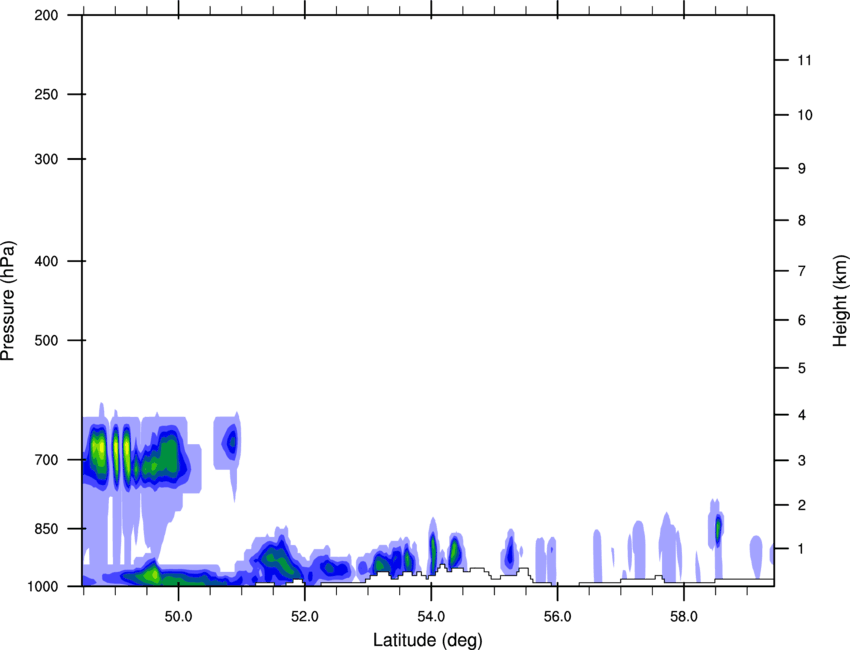Click the 1000 pressure tick label
The height and width of the screenshot is (650, 850).
point(42,586)
